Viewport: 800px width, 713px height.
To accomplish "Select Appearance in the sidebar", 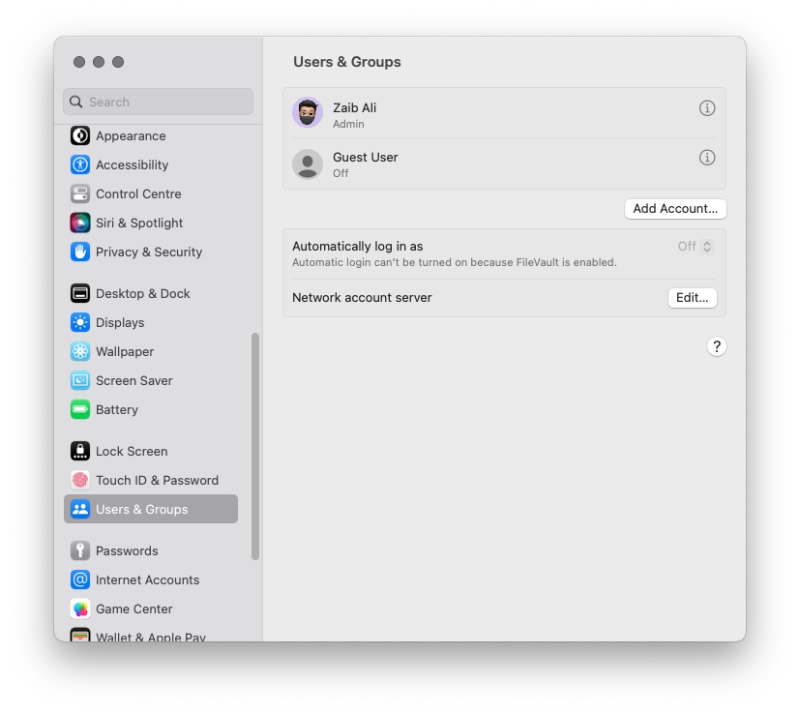I will click(x=151, y=136).
